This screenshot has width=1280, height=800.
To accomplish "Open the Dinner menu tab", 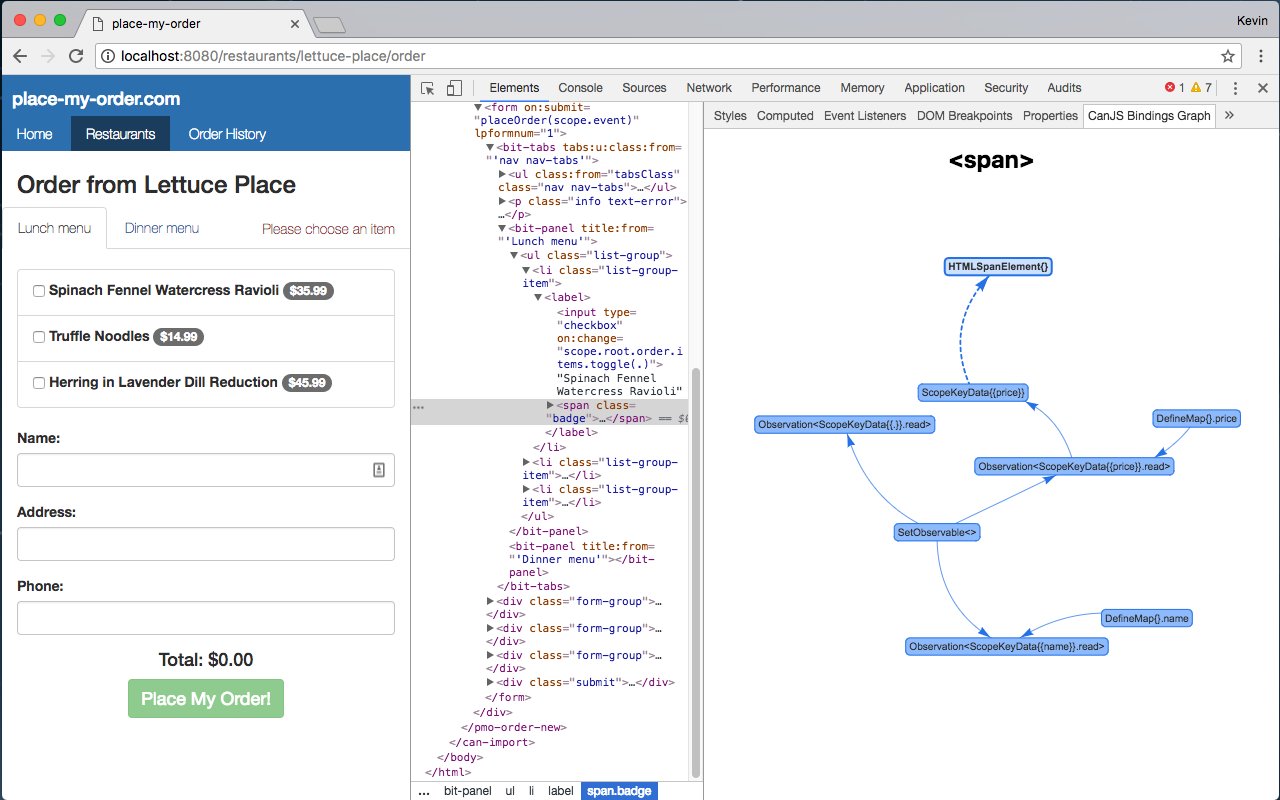I will click(162, 228).
